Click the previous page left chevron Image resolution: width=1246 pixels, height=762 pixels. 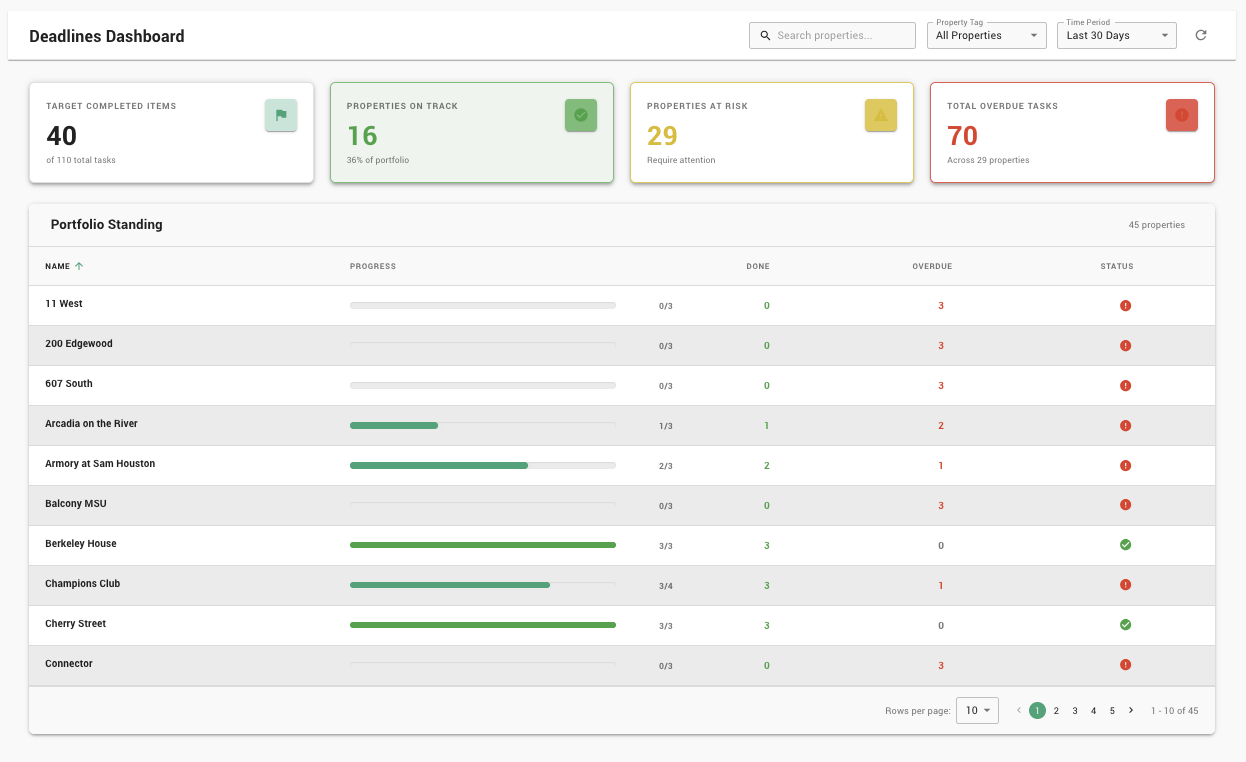point(1019,710)
